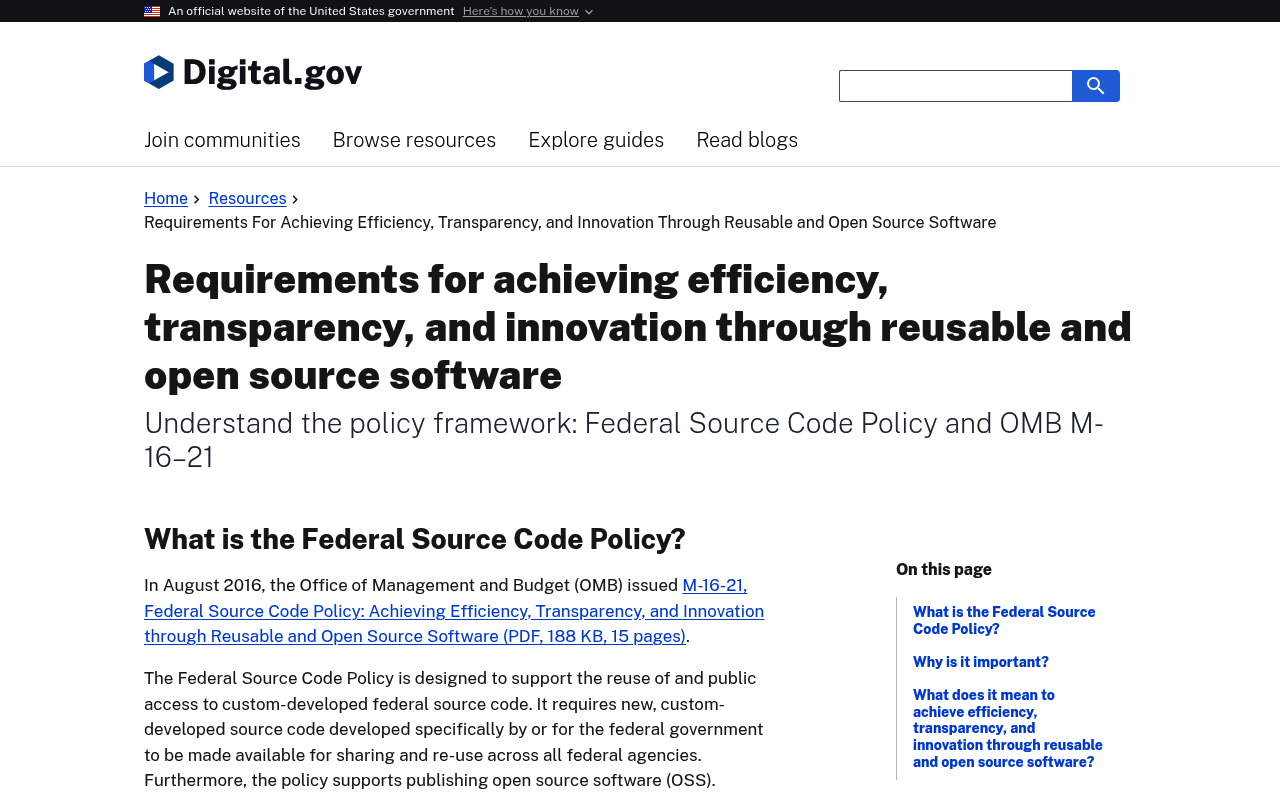
Task: Click the magnifying glass search button
Action: [x=1096, y=86]
